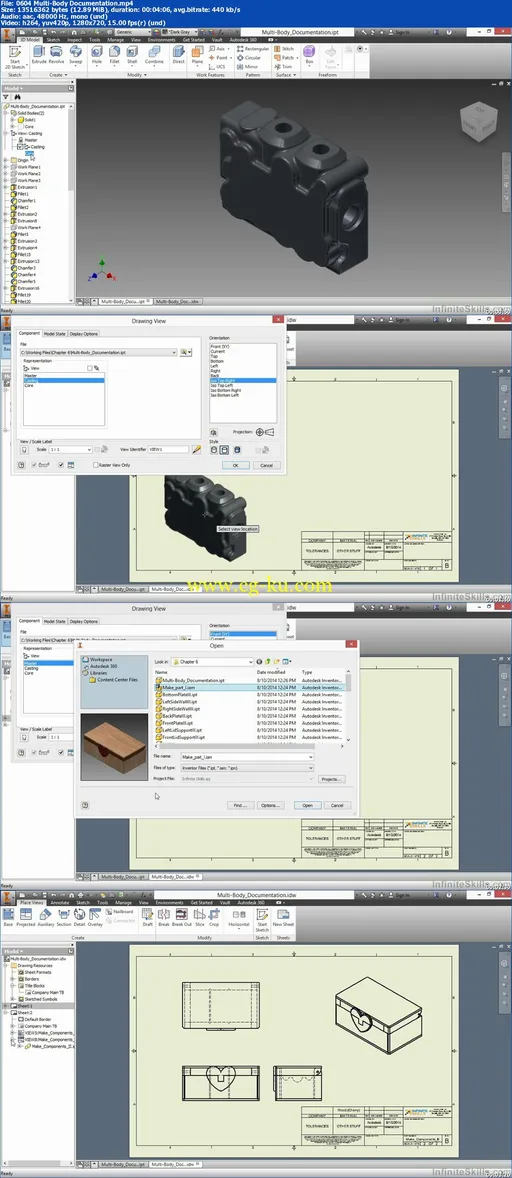Create a Section view
This screenshot has height=1178, width=512.
pyautogui.click(x=64, y=918)
